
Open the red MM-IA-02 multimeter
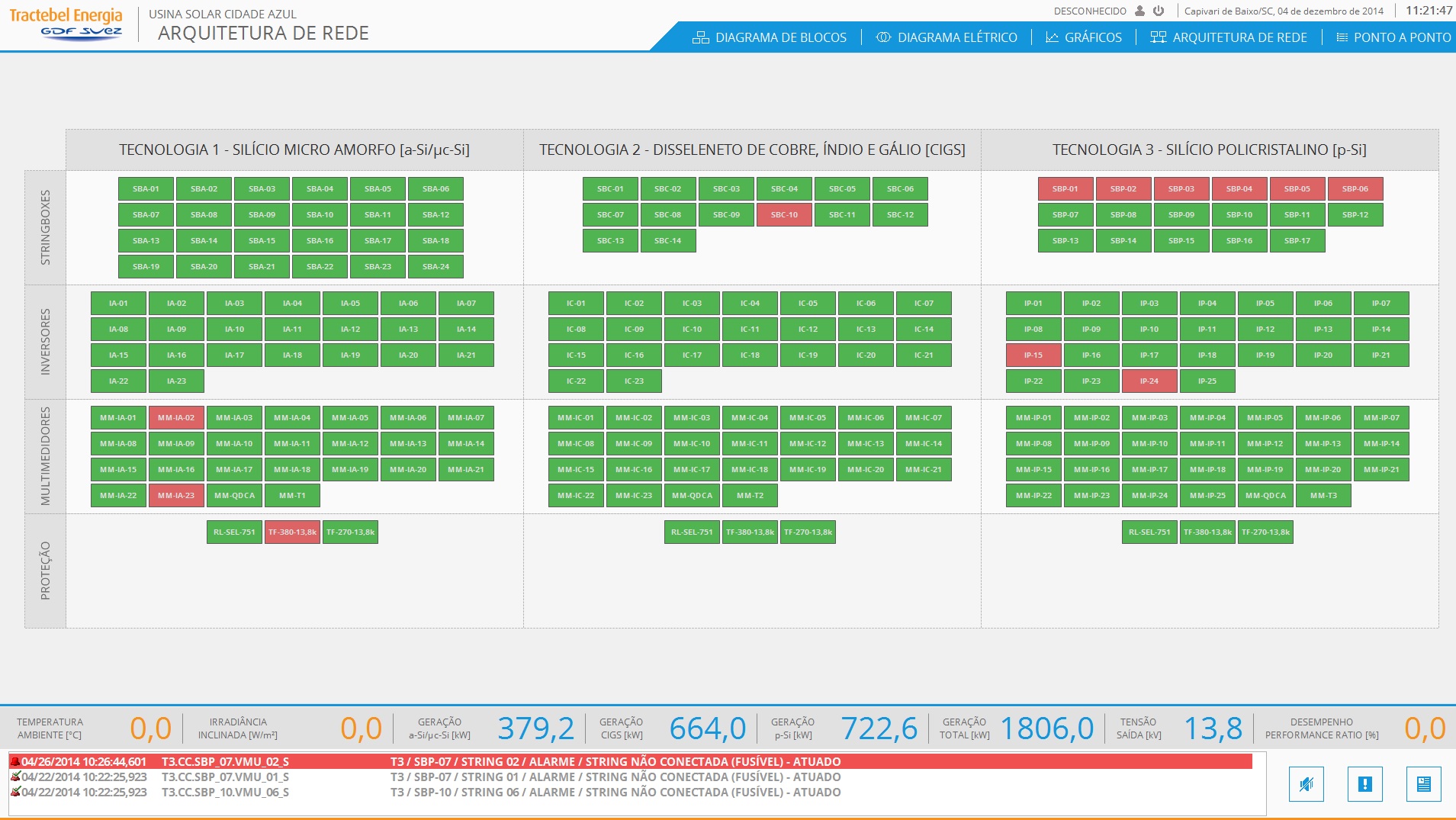pyautogui.click(x=176, y=418)
